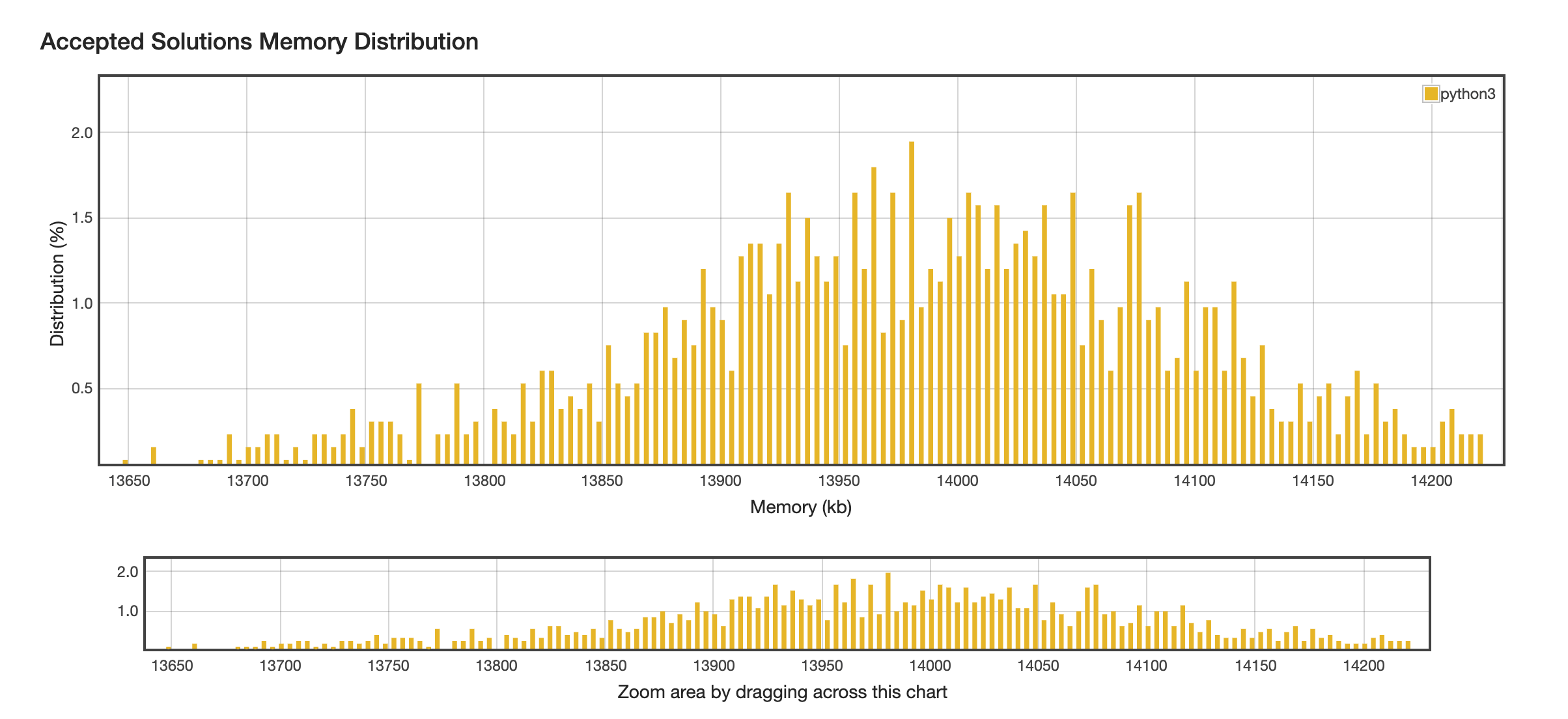This screenshot has height=719, width=1568.
Task: Click the isolated bar near 13660 in main chart
Action: click(154, 456)
